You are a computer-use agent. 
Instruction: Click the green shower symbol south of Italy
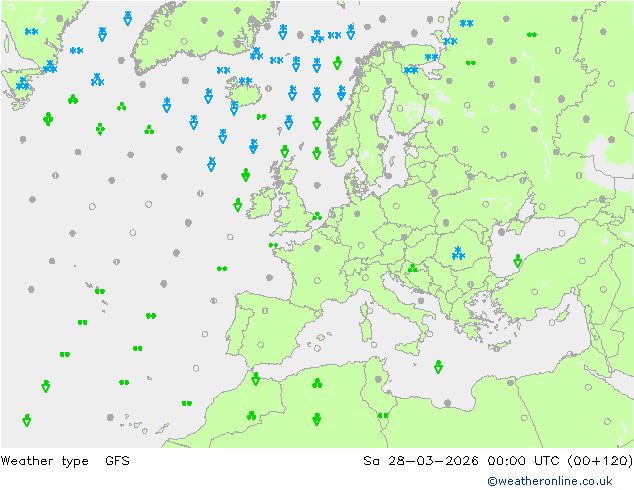[438, 367]
